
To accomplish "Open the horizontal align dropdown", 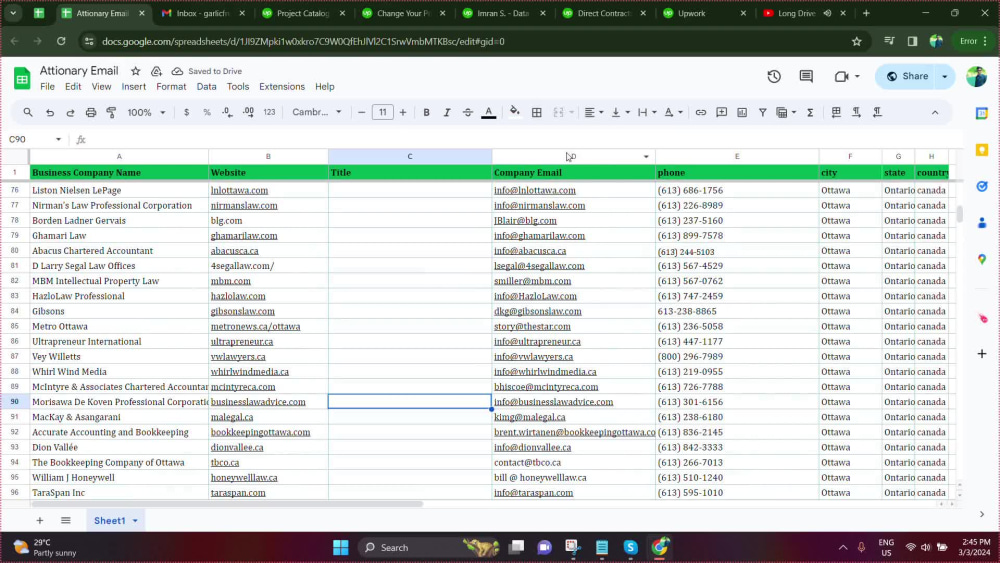I will click(x=594, y=112).
